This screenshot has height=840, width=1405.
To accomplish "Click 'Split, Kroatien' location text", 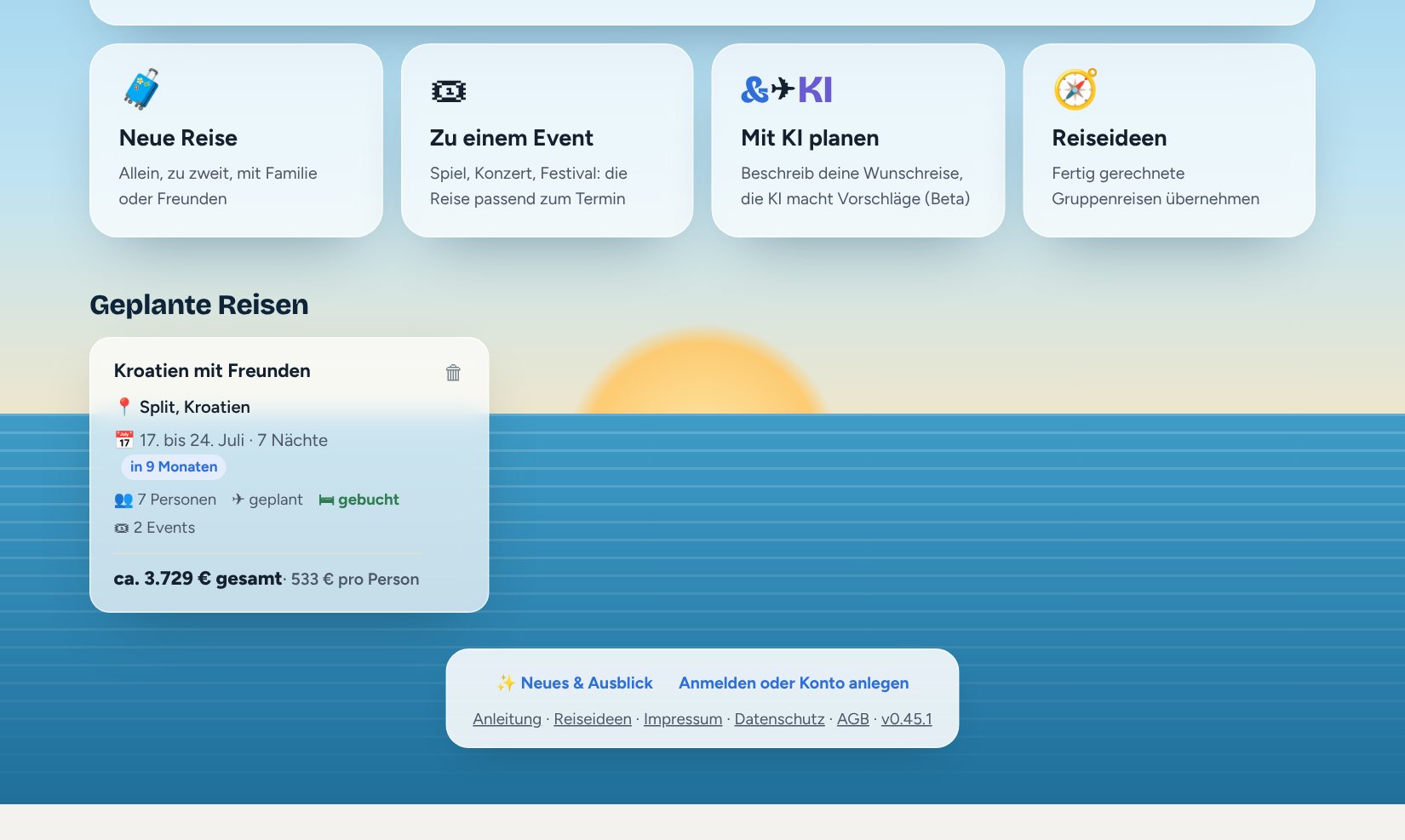I will [x=195, y=407].
